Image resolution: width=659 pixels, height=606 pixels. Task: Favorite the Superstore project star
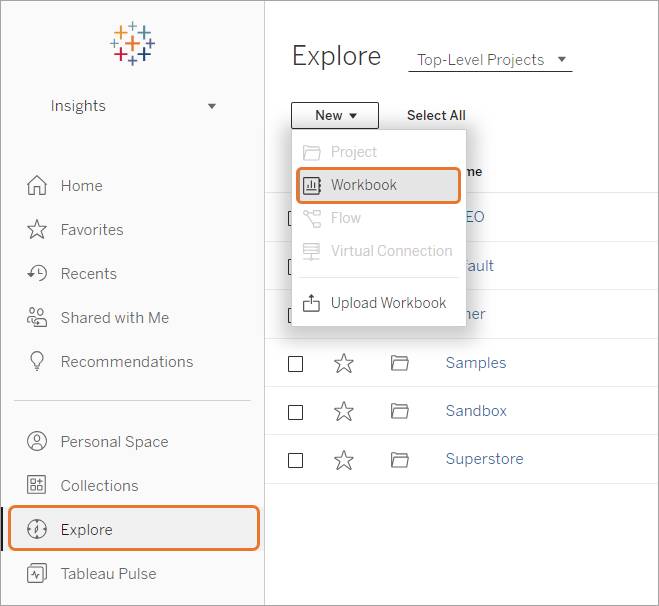point(344,460)
